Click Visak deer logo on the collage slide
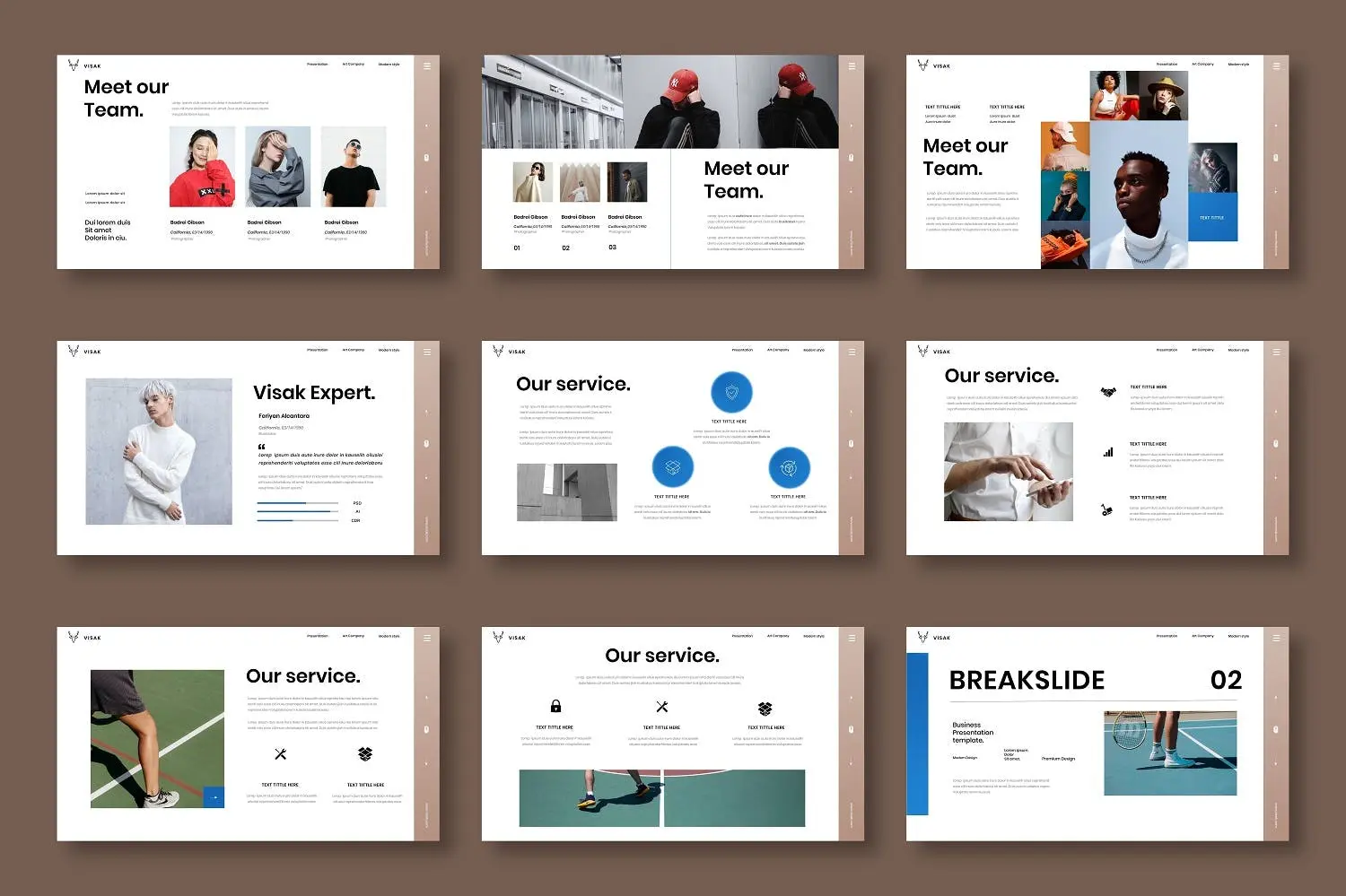 (922, 65)
